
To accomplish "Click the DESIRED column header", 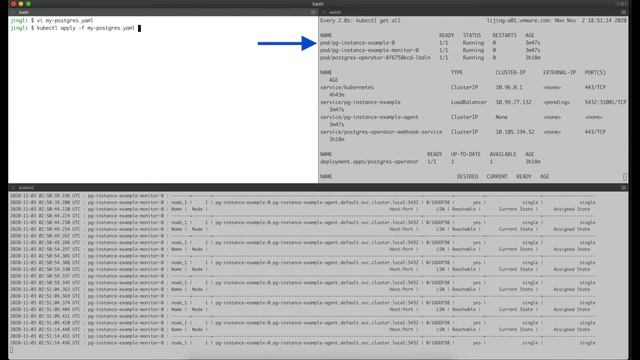I will coord(467,177).
